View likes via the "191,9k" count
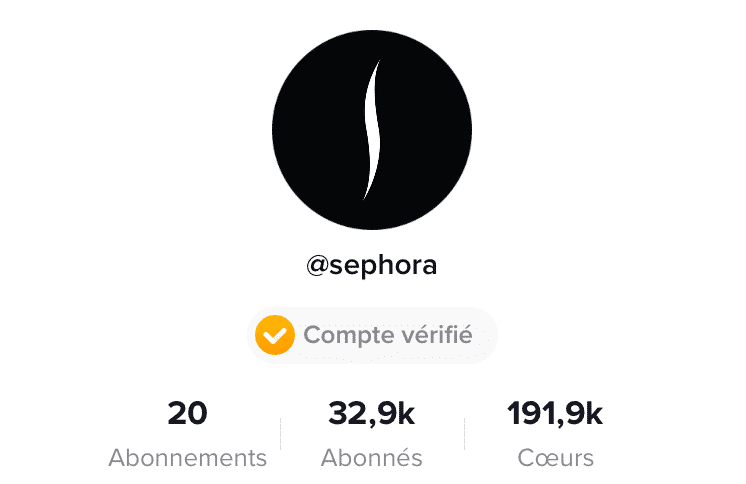The height and width of the screenshot is (484, 746). (x=555, y=413)
